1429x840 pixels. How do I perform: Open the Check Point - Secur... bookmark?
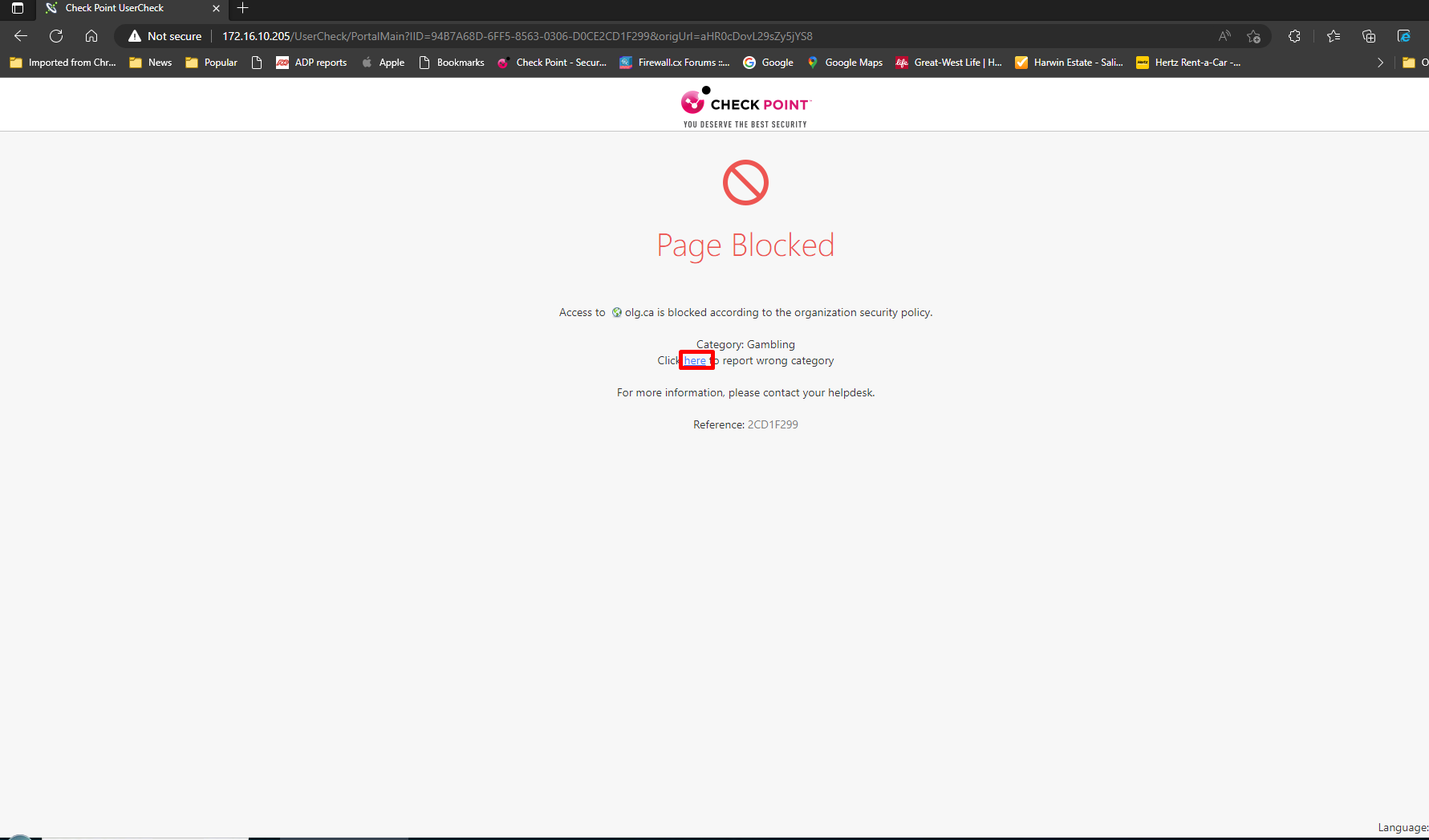tap(552, 63)
